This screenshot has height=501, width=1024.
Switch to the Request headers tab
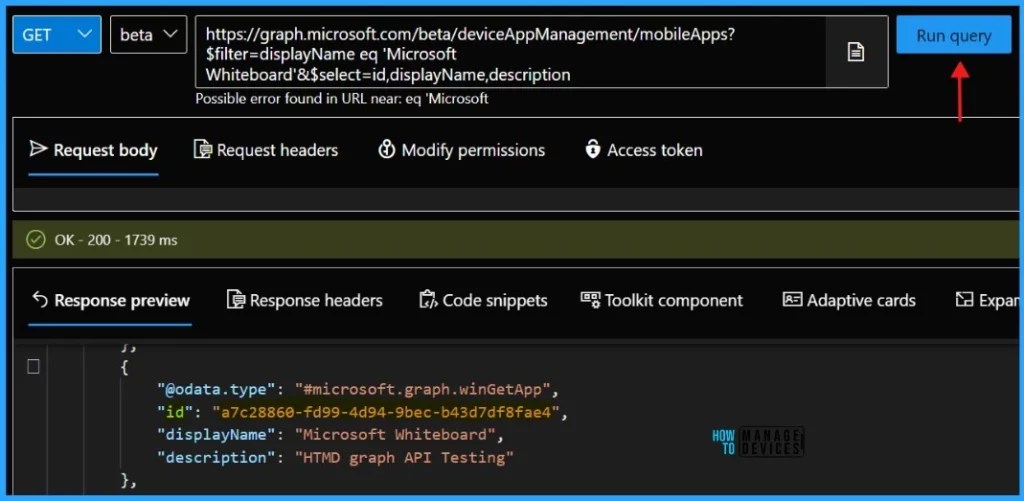click(x=266, y=150)
